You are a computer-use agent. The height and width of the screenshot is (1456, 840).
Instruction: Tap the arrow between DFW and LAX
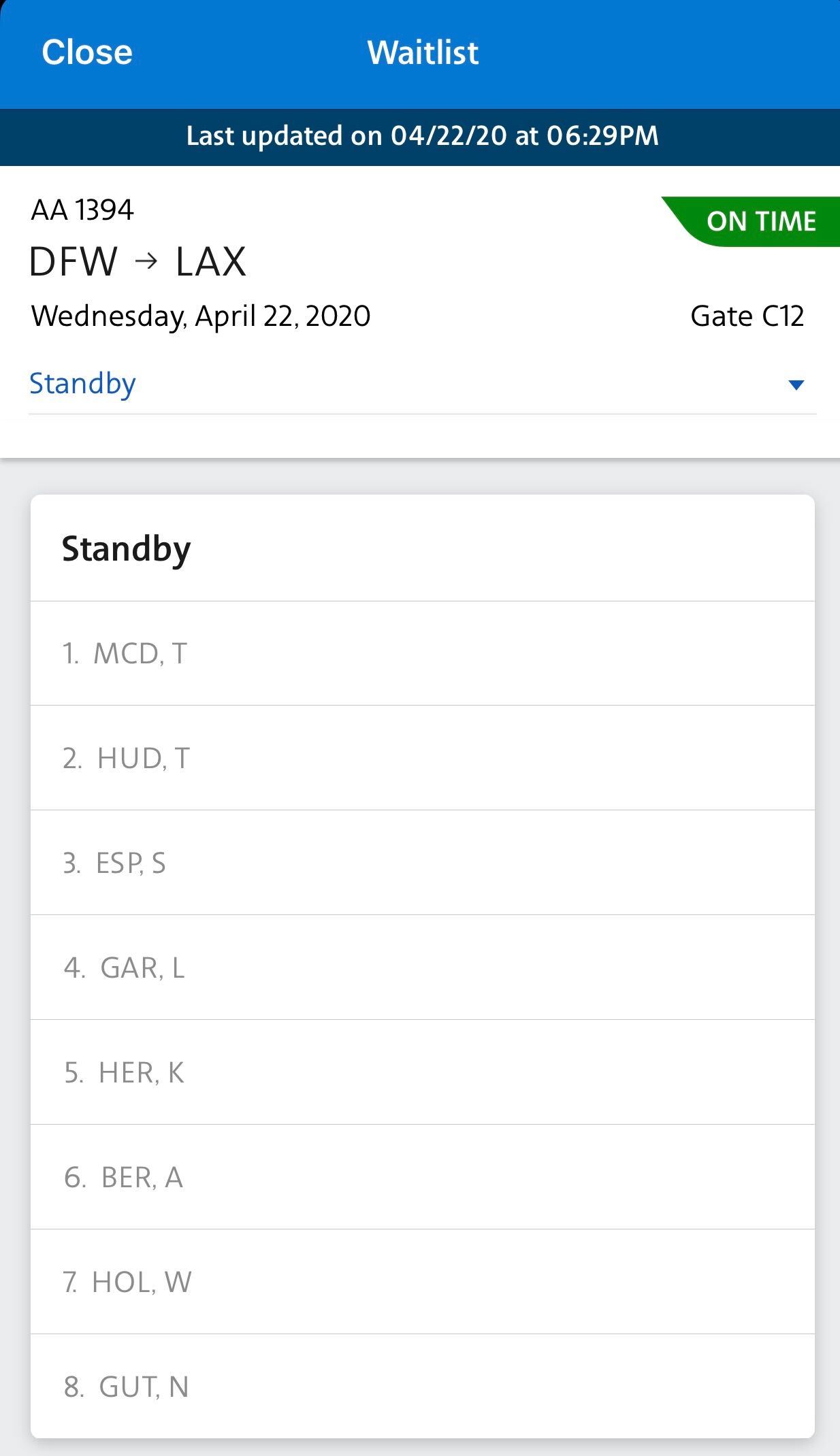tap(146, 261)
